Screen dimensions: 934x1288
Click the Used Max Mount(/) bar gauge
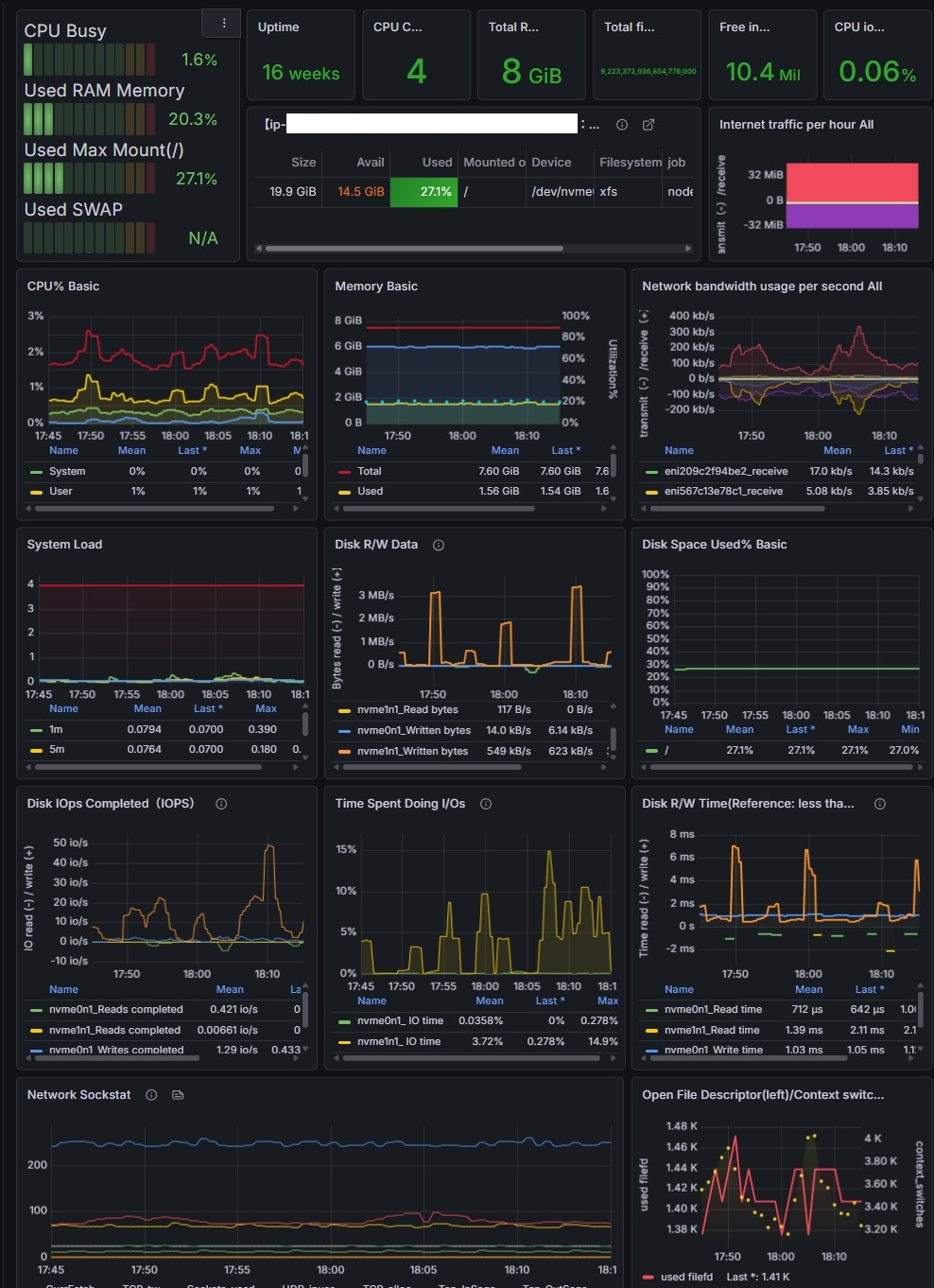click(89, 179)
